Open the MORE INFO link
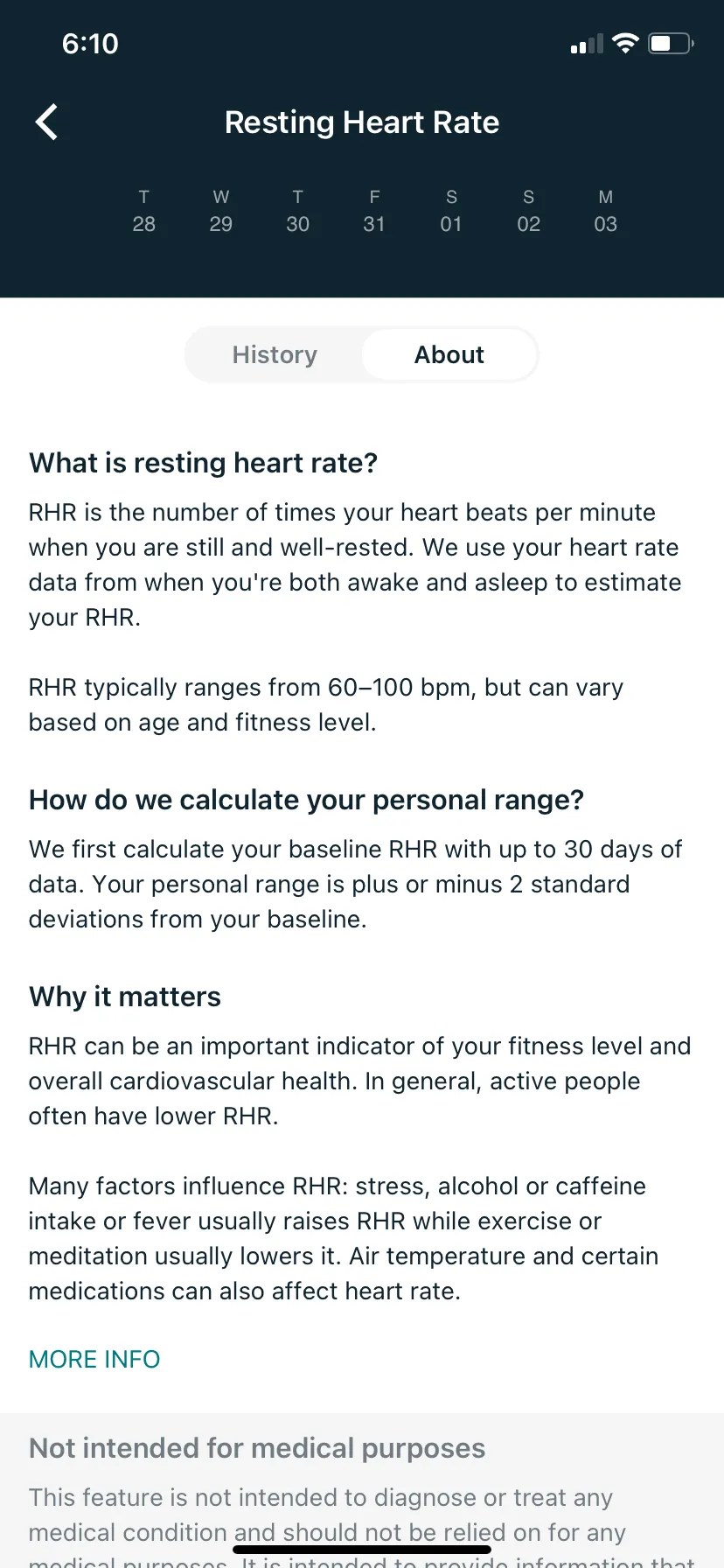This screenshot has width=724, height=1568. [x=94, y=1359]
